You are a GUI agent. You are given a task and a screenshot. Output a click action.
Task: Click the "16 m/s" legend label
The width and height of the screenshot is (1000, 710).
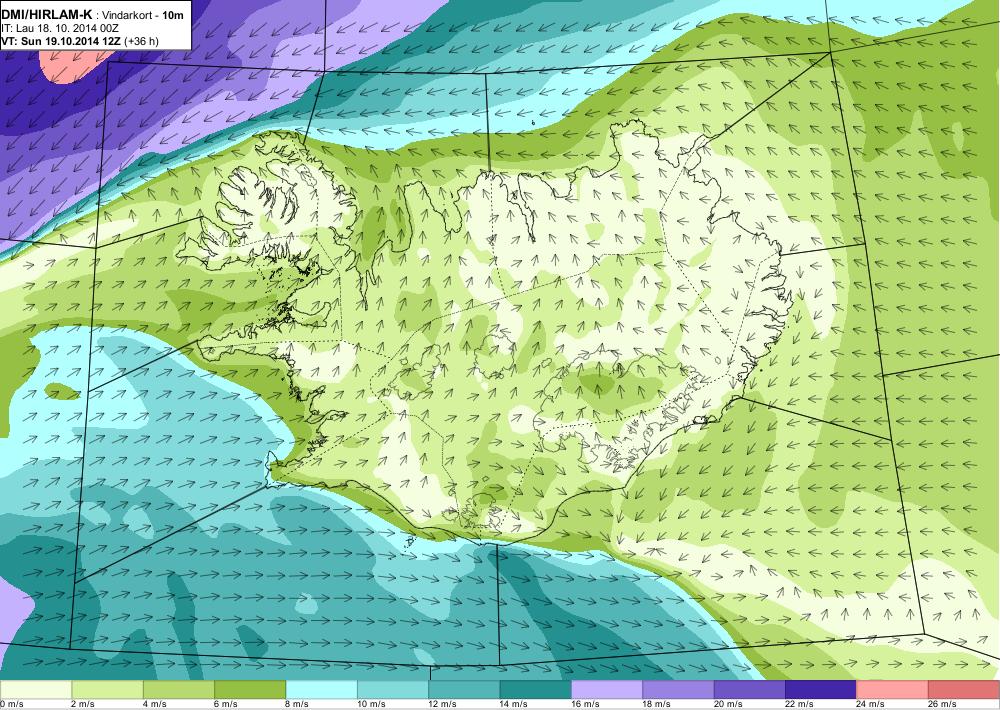tap(585, 704)
